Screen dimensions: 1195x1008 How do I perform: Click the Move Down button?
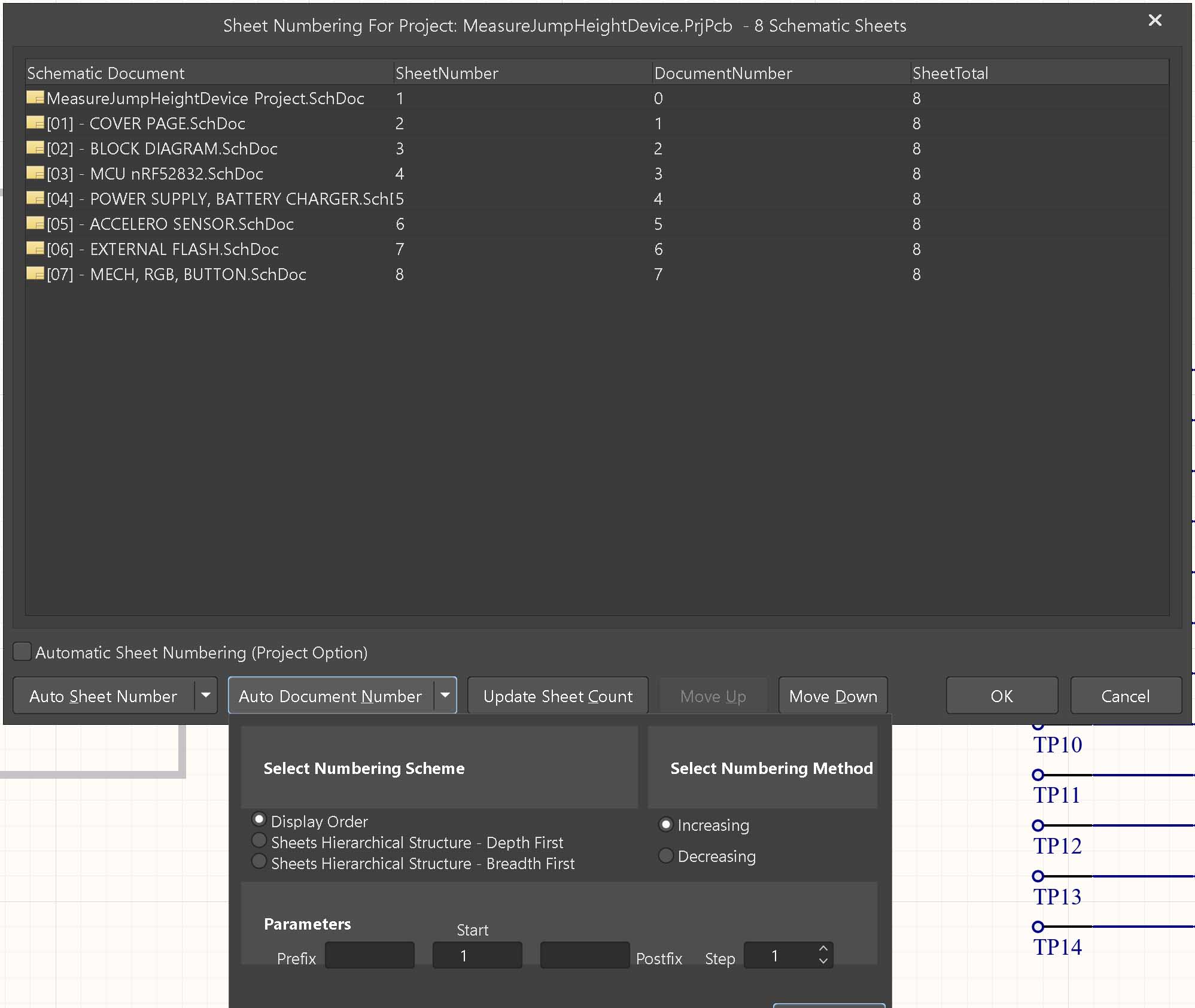(832, 696)
